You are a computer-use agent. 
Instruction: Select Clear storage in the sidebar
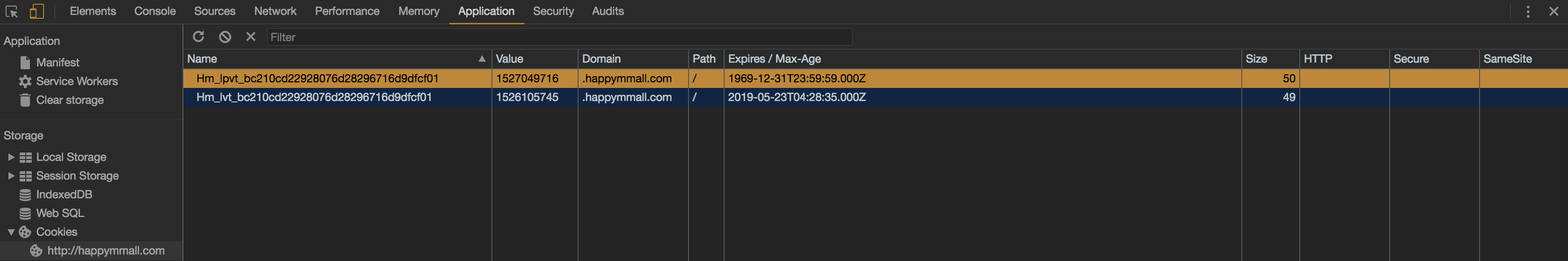coord(69,101)
